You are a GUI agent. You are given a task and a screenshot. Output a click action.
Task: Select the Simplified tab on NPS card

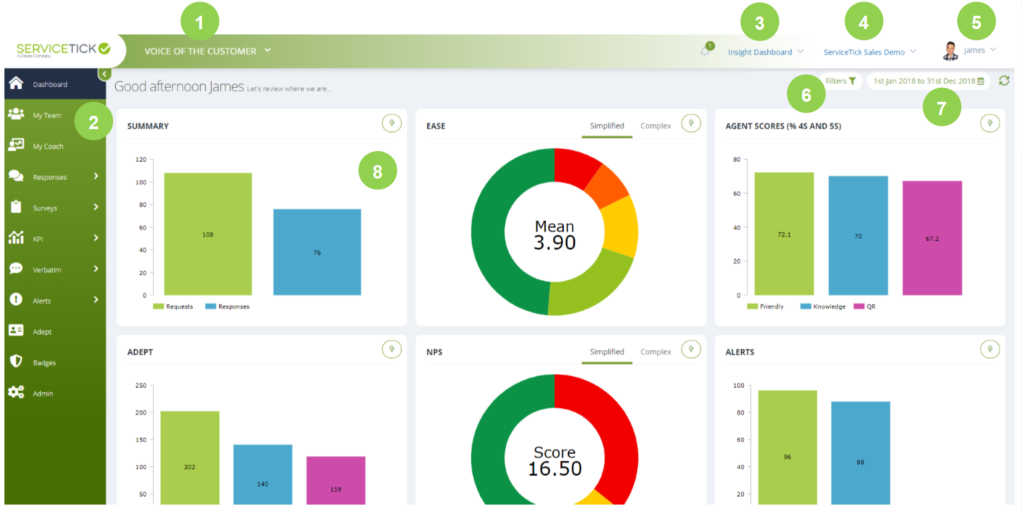[607, 352]
